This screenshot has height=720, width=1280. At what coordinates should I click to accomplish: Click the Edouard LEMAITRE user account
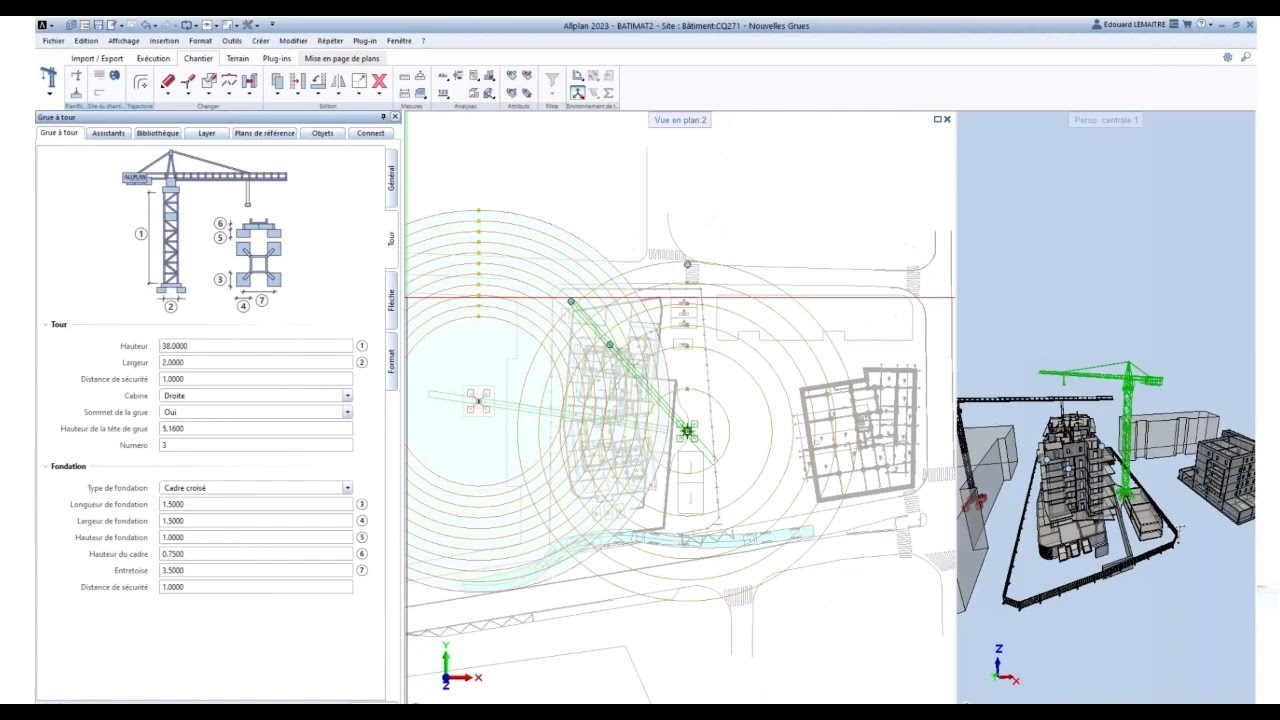(x=1128, y=24)
